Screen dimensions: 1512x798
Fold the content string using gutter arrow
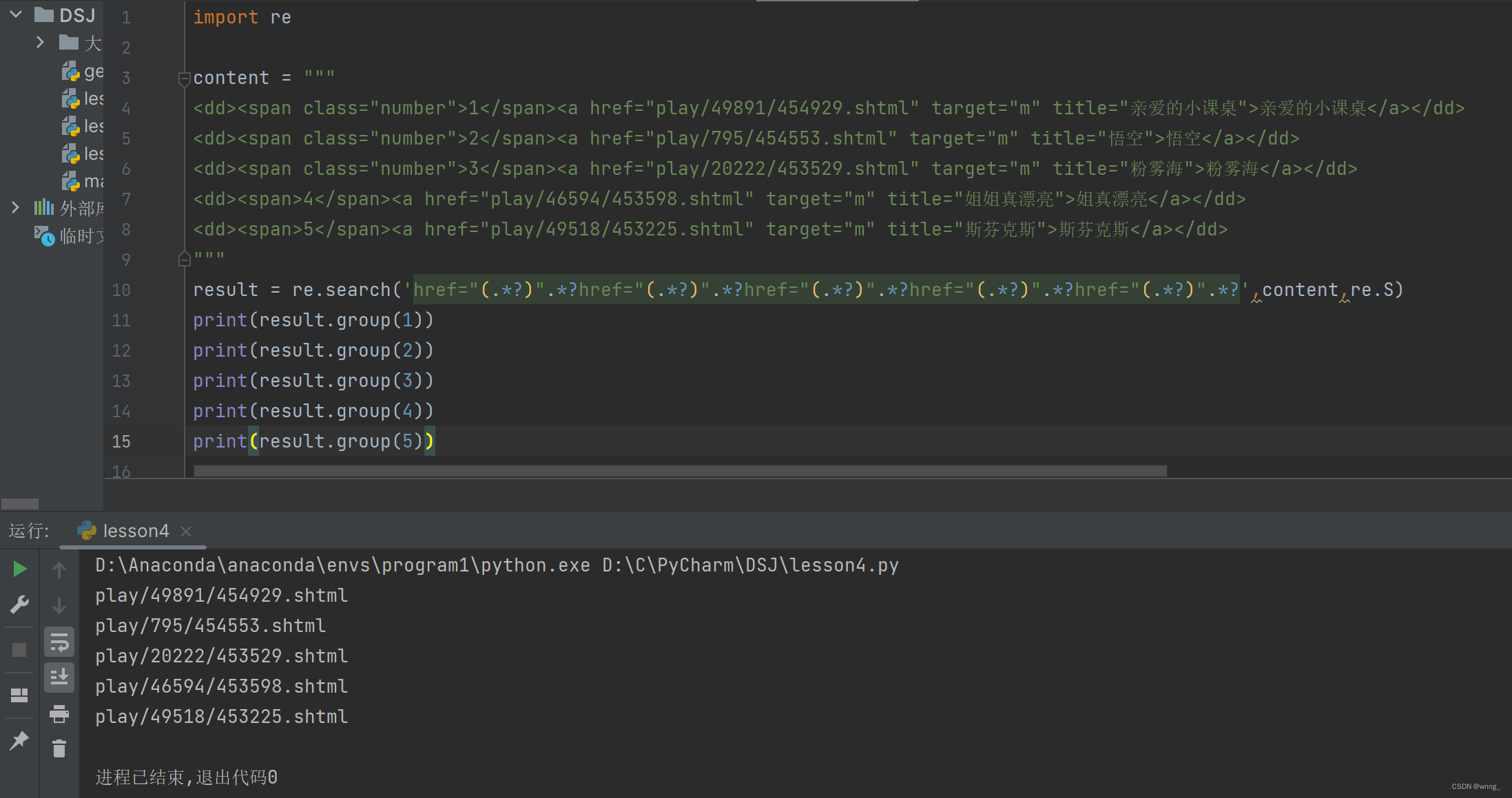click(184, 79)
